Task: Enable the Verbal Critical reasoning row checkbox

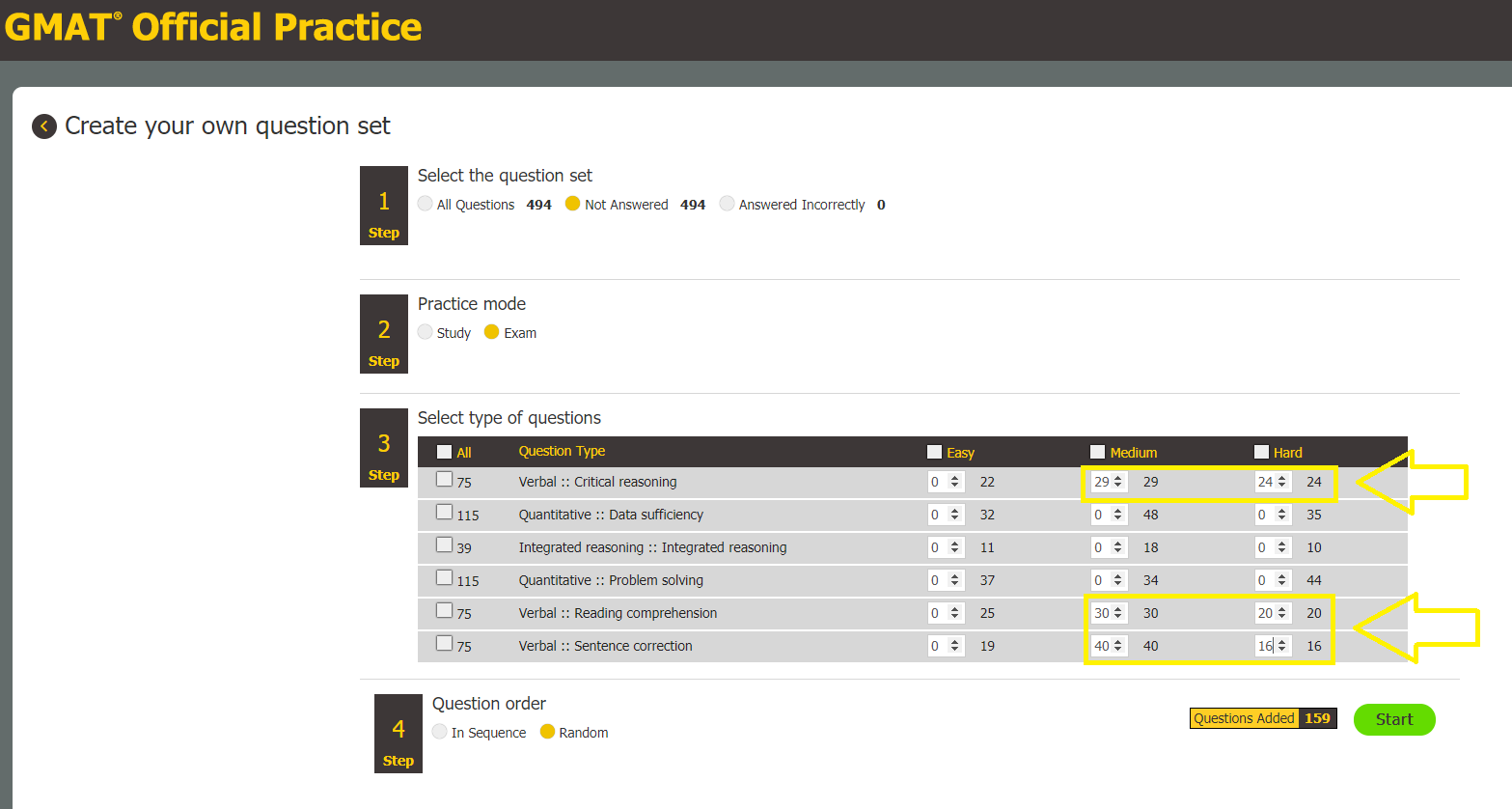Action: click(444, 478)
